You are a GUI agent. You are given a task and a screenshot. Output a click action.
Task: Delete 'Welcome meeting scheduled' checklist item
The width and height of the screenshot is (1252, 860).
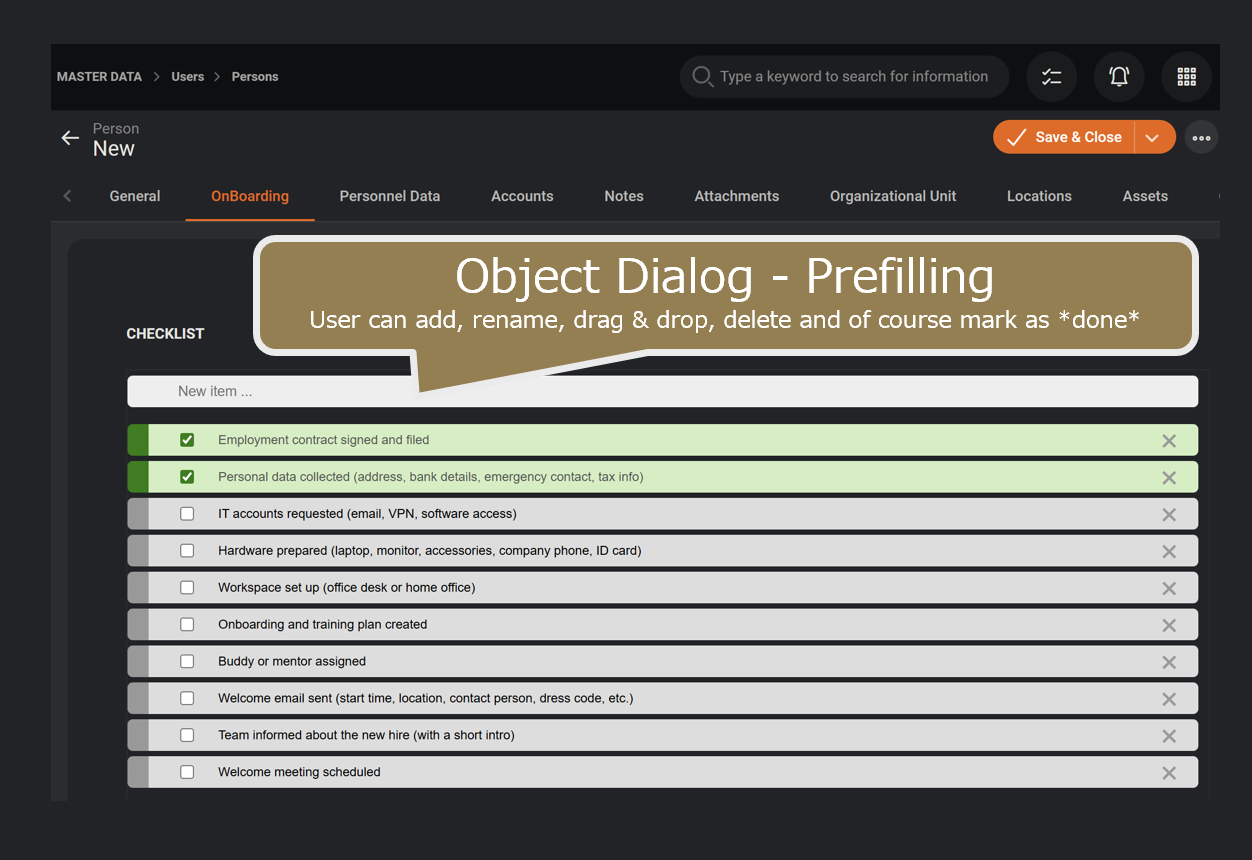pos(1169,773)
